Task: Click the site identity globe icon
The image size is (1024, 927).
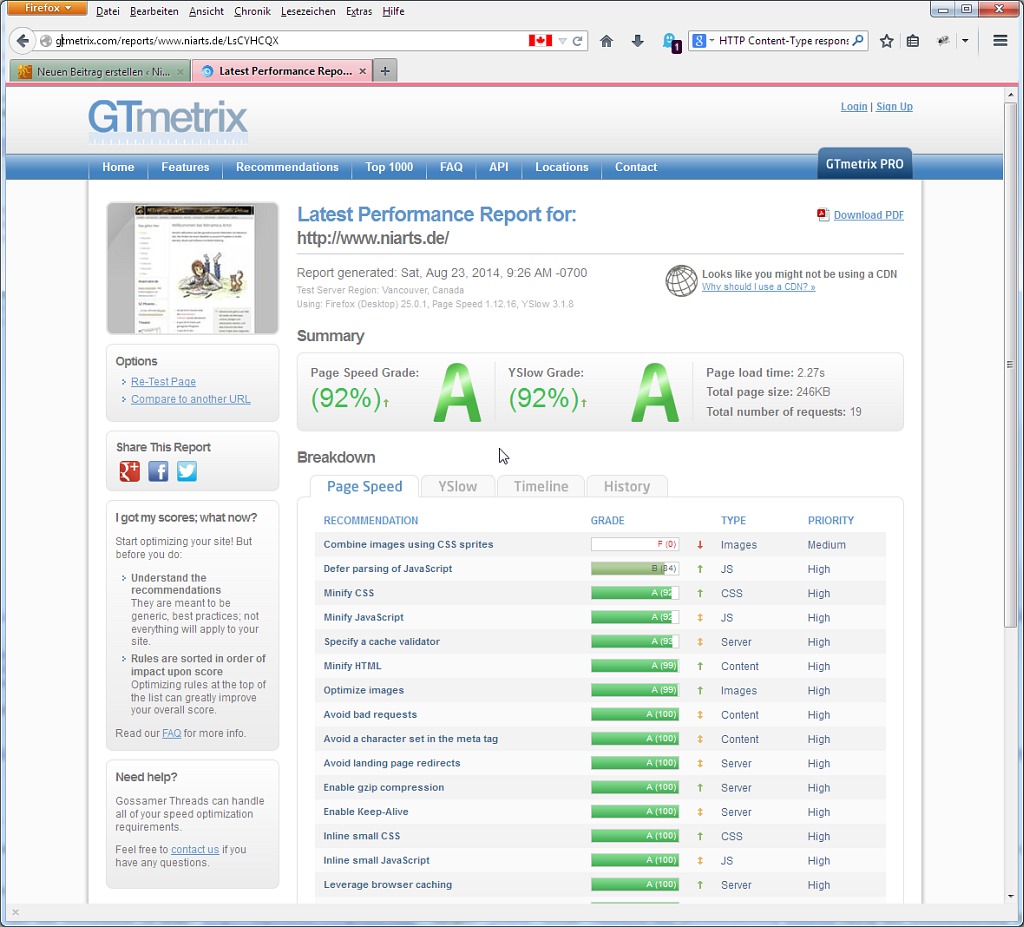Action: (x=46, y=41)
